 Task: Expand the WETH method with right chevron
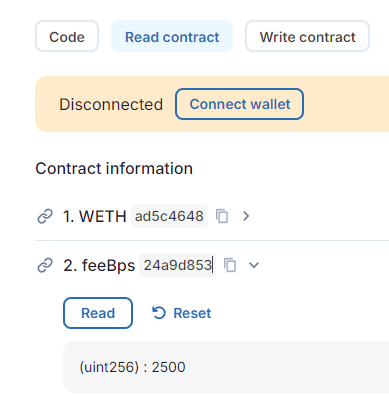246,216
